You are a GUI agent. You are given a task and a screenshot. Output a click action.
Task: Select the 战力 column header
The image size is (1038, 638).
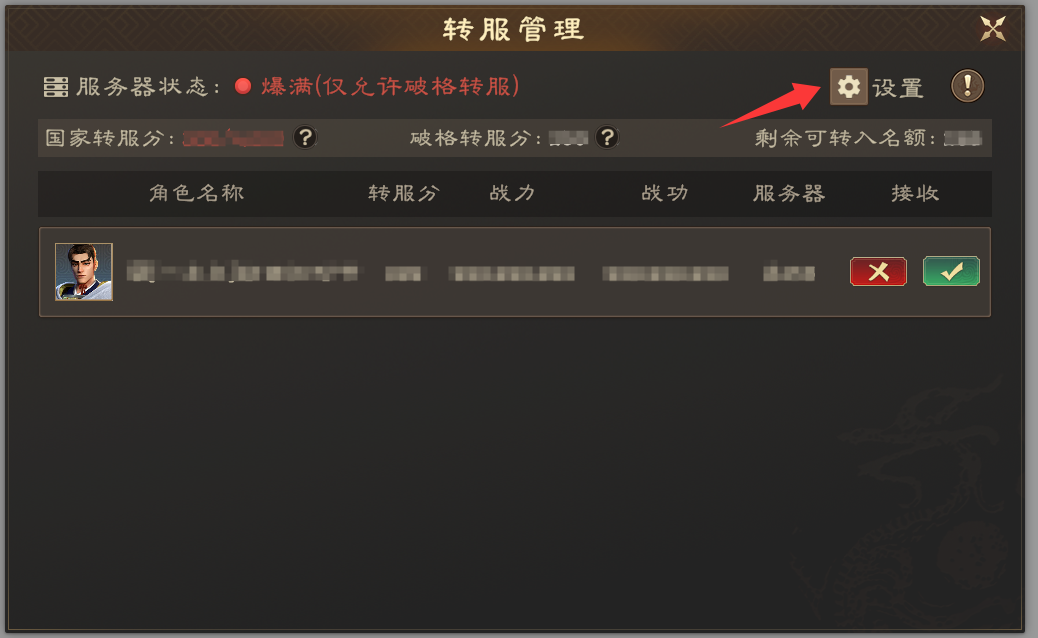click(512, 193)
